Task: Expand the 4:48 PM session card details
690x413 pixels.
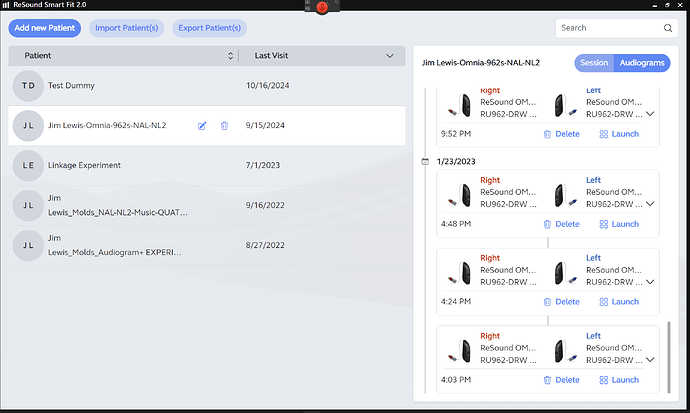Action: point(650,204)
